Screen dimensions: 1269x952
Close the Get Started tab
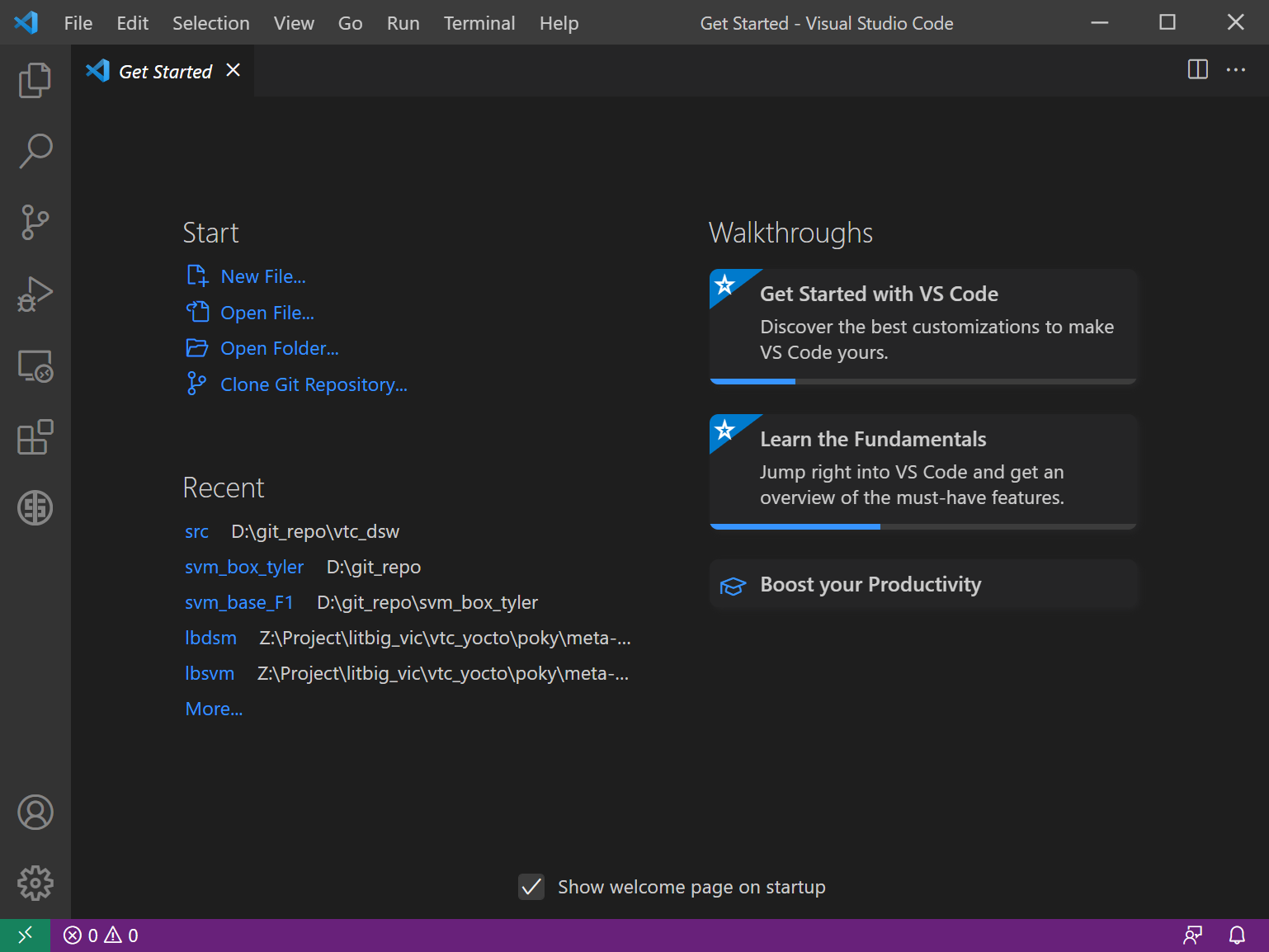pos(234,70)
